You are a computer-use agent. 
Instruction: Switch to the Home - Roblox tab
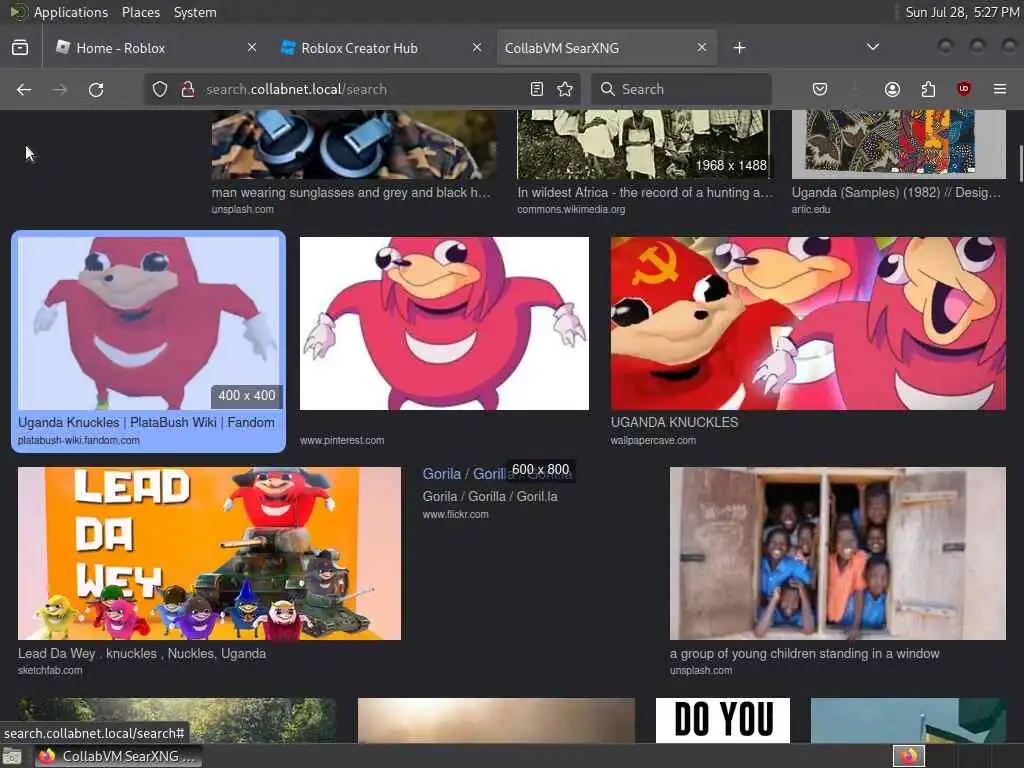pyautogui.click(x=157, y=48)
